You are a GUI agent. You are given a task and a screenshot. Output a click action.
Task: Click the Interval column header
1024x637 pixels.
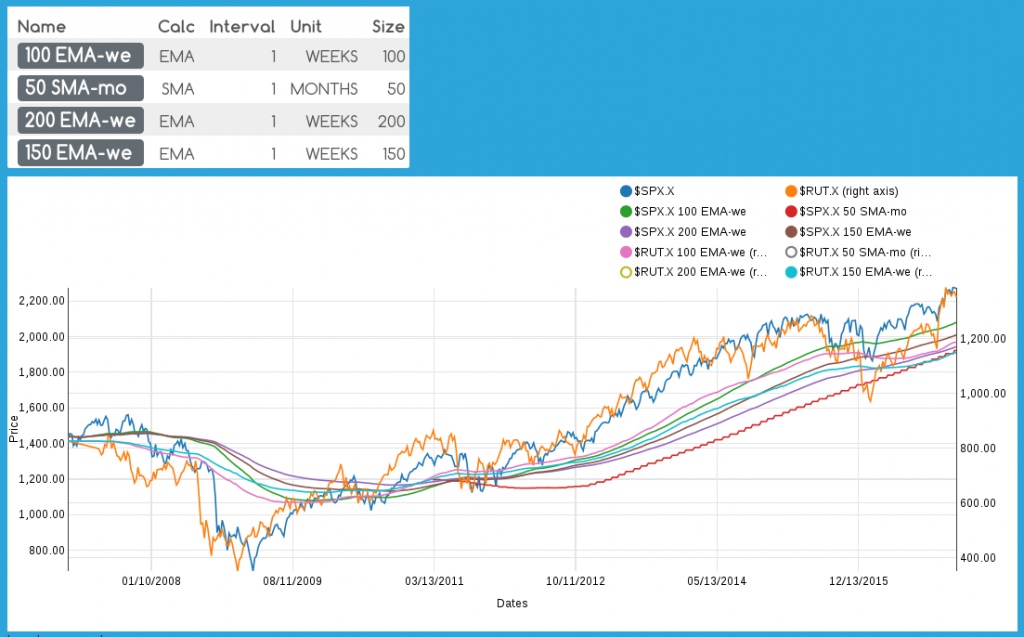click(x=242, y=27)
